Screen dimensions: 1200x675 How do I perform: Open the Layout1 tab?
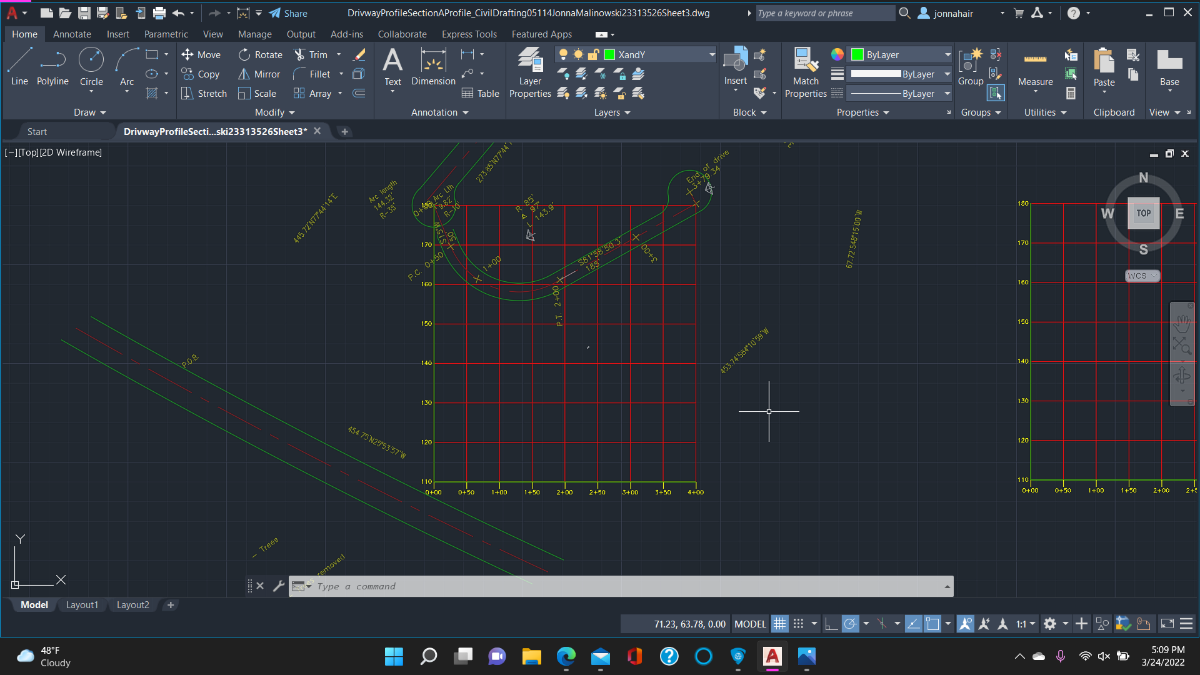pos(82,605)
